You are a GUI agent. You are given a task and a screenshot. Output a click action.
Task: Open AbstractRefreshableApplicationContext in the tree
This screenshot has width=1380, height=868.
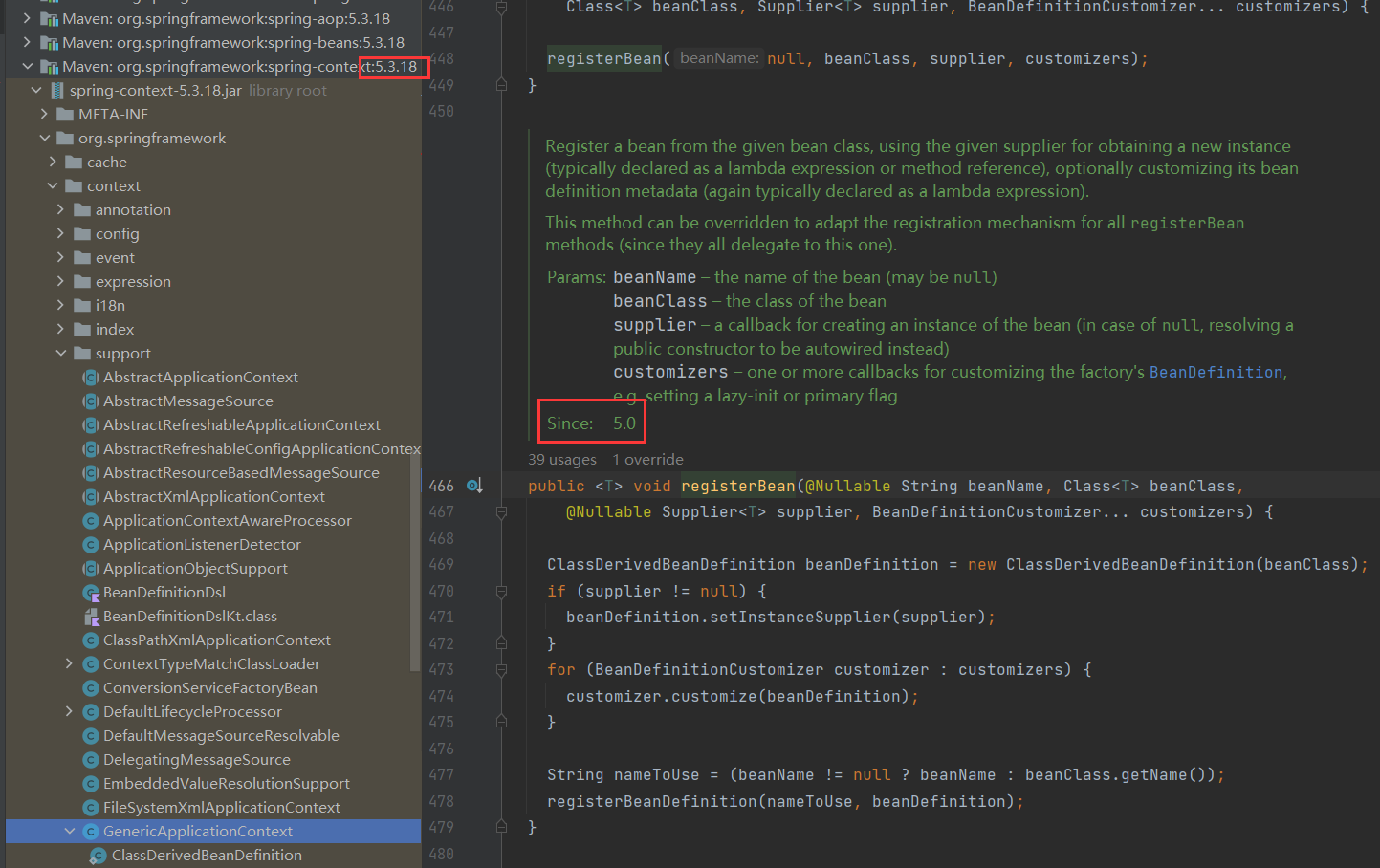(242, 424)
